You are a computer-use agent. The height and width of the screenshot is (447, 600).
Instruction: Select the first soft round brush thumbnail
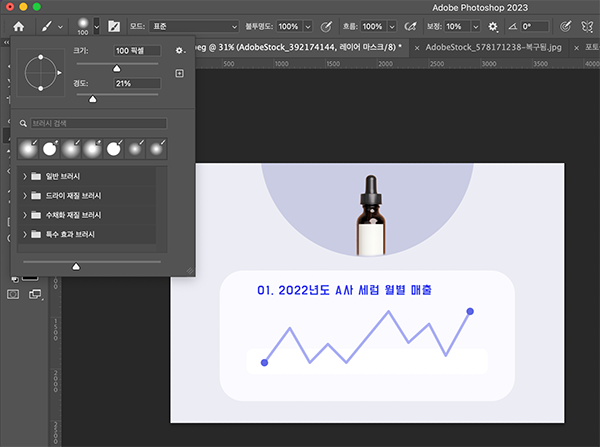click(27, 149)
